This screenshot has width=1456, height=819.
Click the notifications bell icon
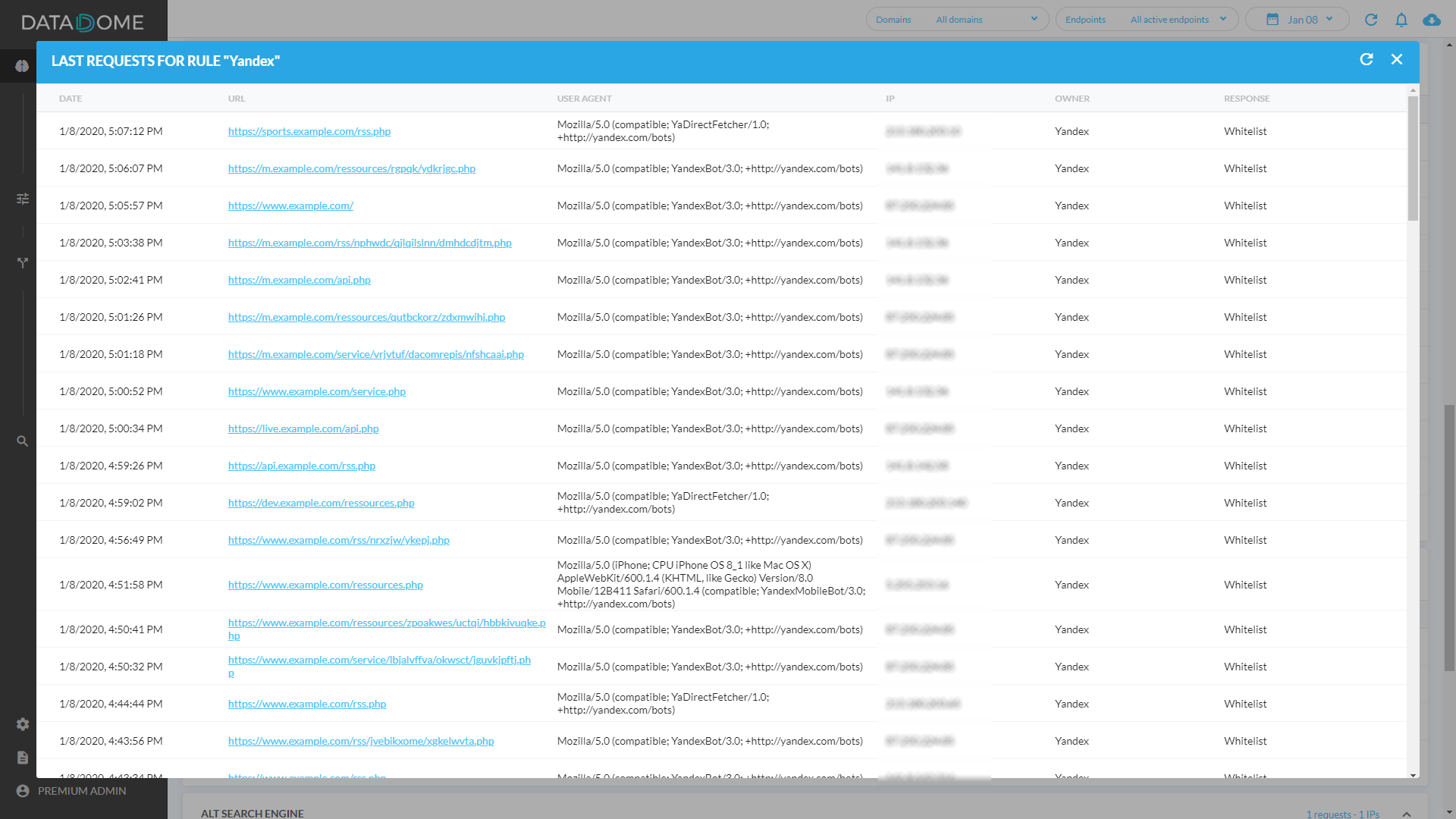point(1401,20)
